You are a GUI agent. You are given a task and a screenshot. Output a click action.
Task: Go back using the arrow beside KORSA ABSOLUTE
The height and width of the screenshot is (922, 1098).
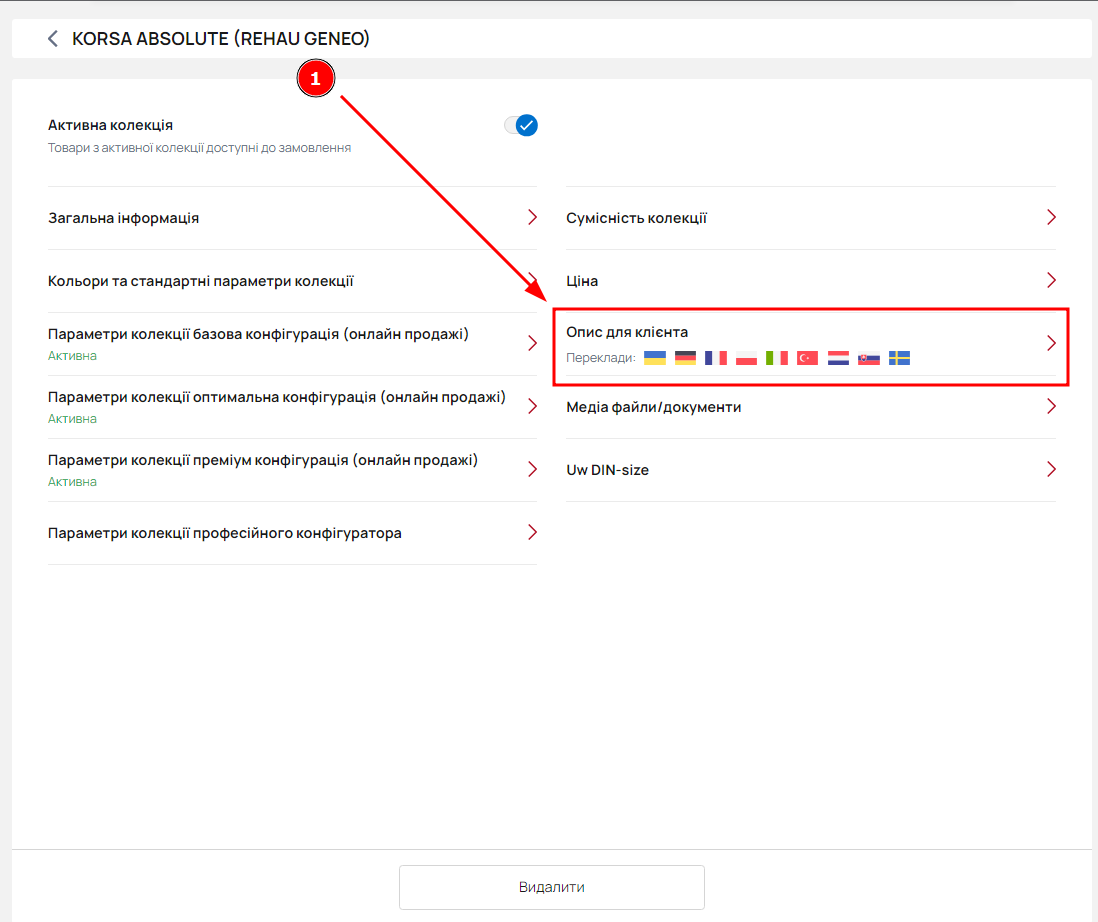point(53,39)
